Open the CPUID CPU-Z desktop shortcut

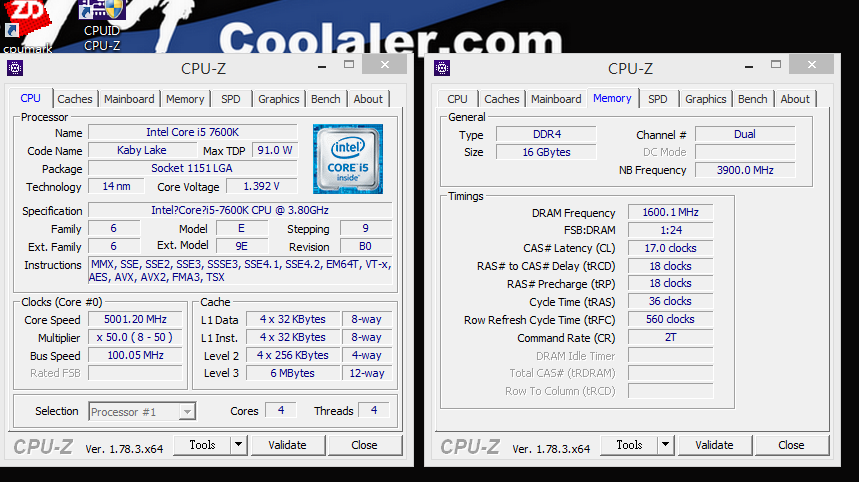(102, 25)
